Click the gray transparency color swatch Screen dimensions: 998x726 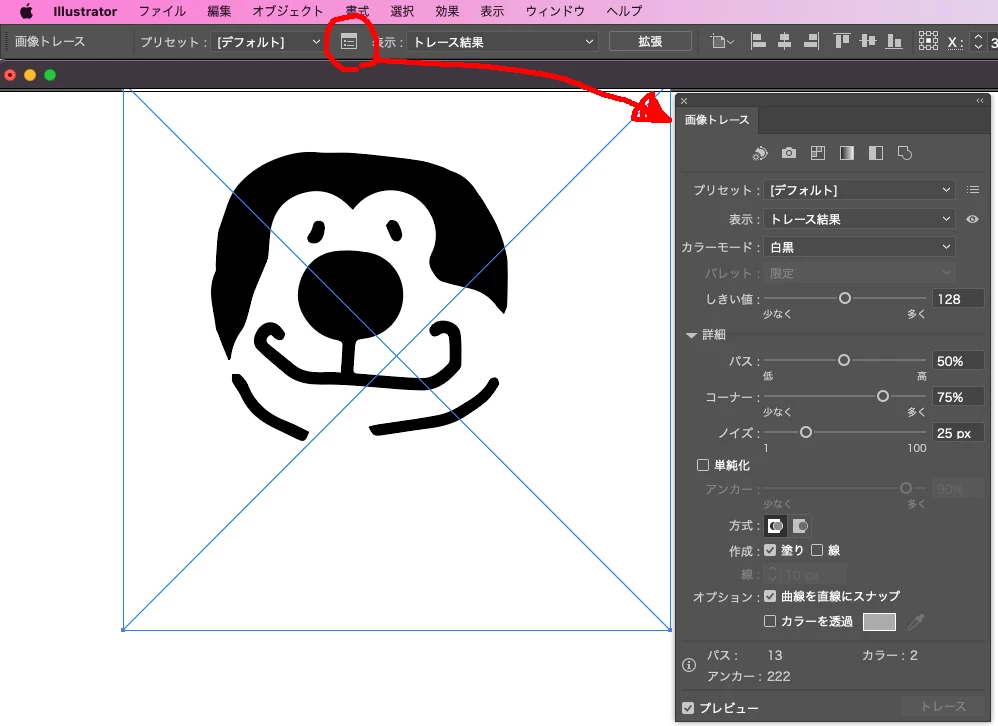[879, 622]
